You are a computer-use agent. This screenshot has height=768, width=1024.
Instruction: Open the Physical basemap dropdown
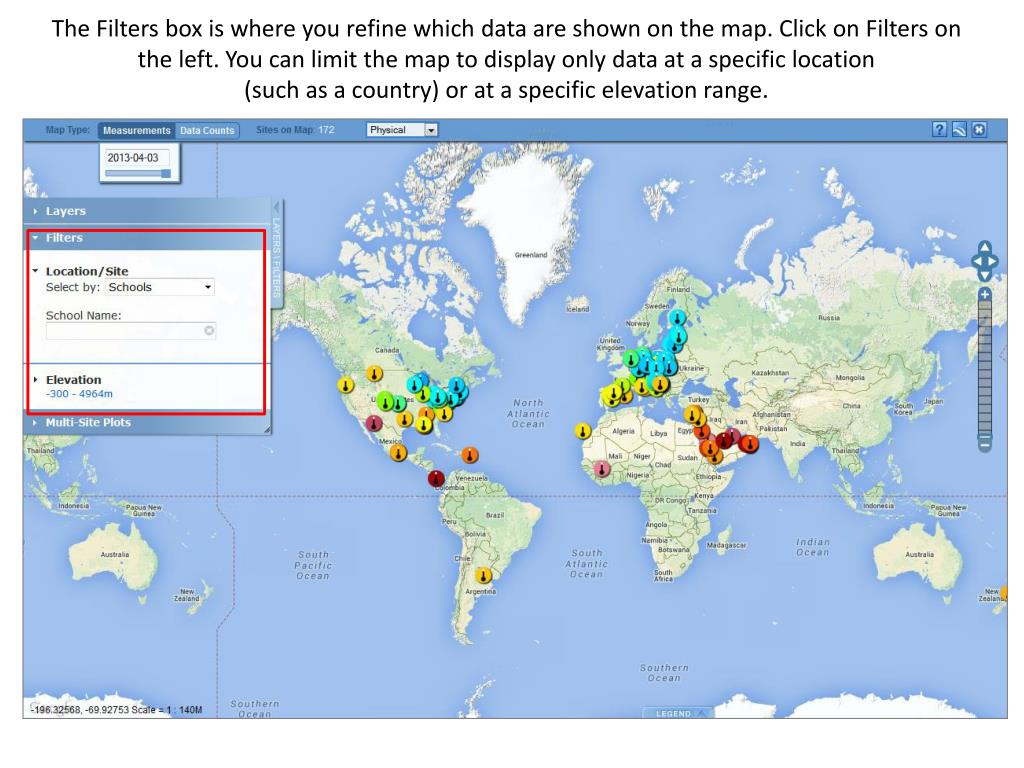(x=402, y=130)
